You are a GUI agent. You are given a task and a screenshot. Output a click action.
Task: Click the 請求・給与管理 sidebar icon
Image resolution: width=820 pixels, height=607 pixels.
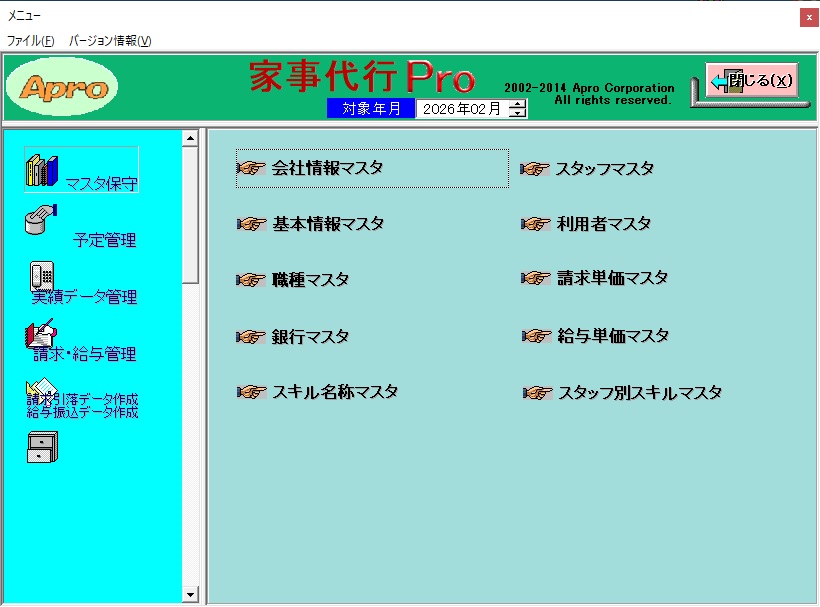[42, 334]
